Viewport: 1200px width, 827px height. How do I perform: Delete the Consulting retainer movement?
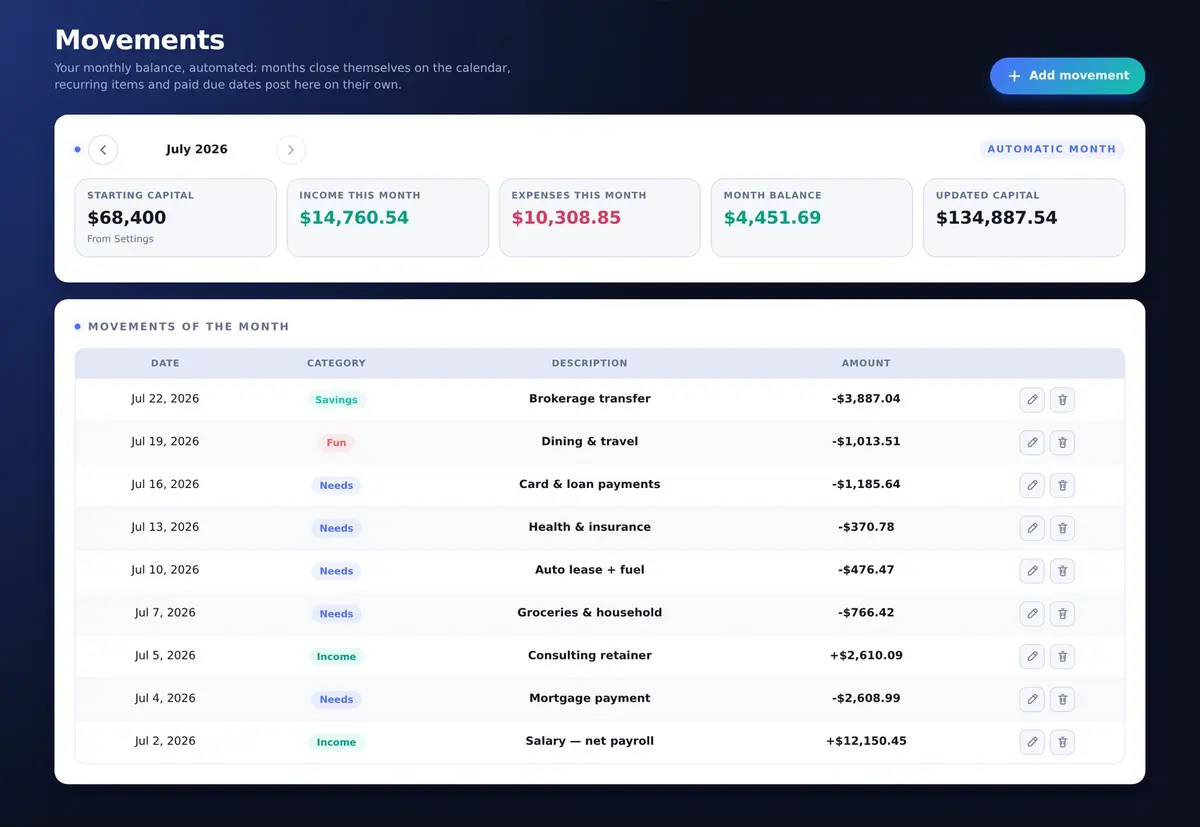1062,657
